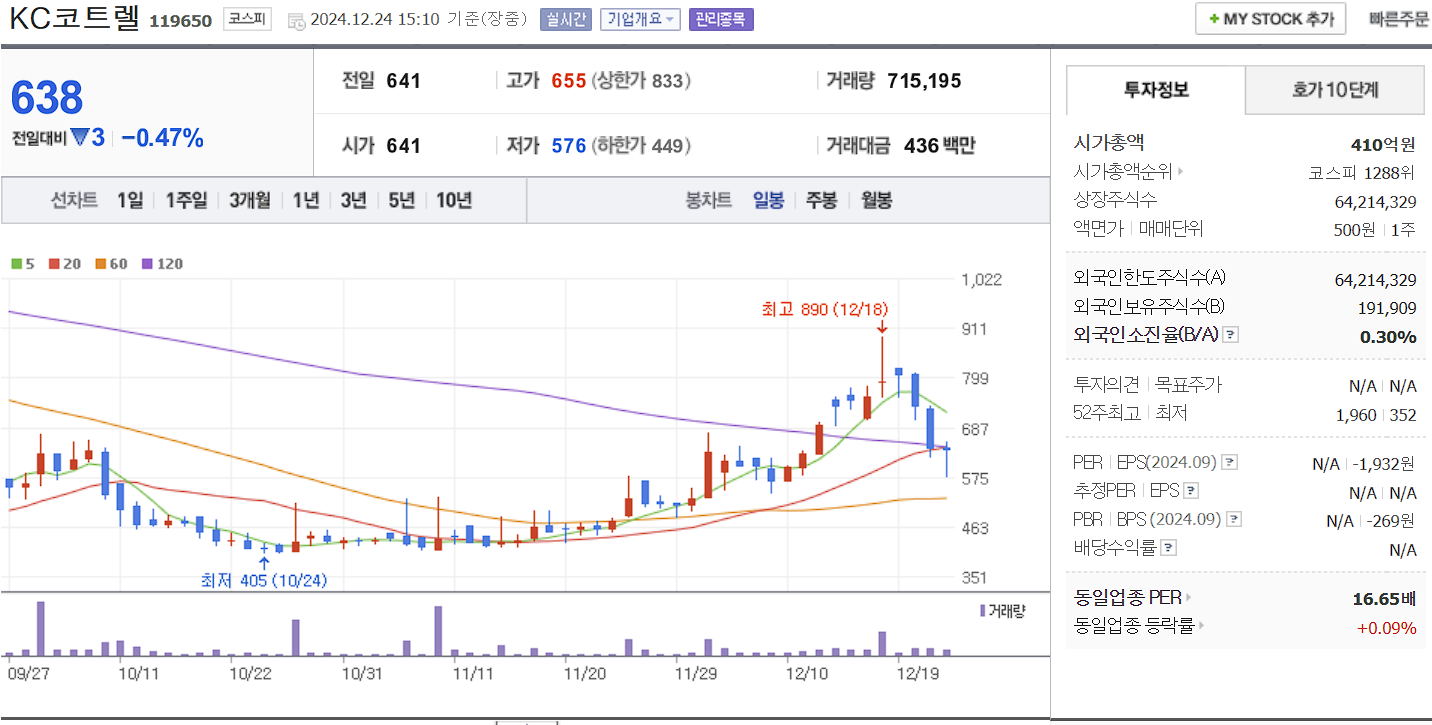The height and width of the screenshot is (725, 1432).
Task: Click the 투자의견 label
Action: click(1106, 385)
